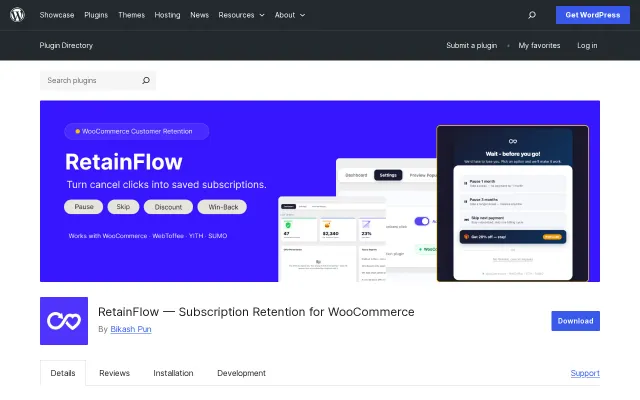The width and height of the screenshot is (640, 400).
Task: Click the RetainFlow infinity-heart plugin icon
Action: point(64,321)
